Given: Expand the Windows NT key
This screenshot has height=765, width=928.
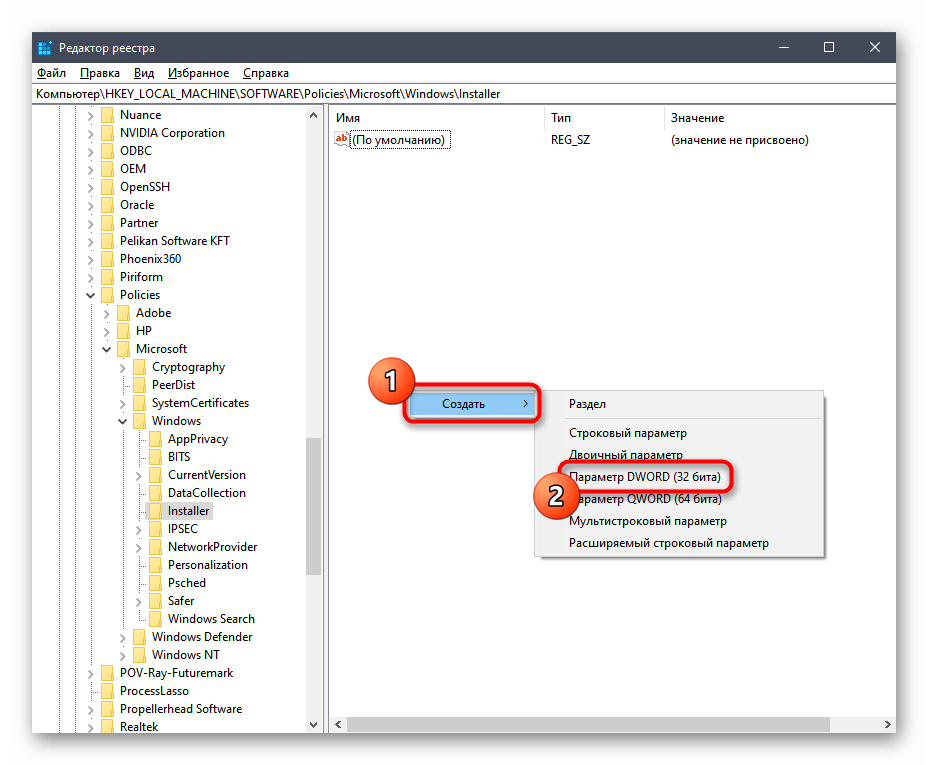Looking at the screenshot, I should pyautogui.click(x=123, y=656).
